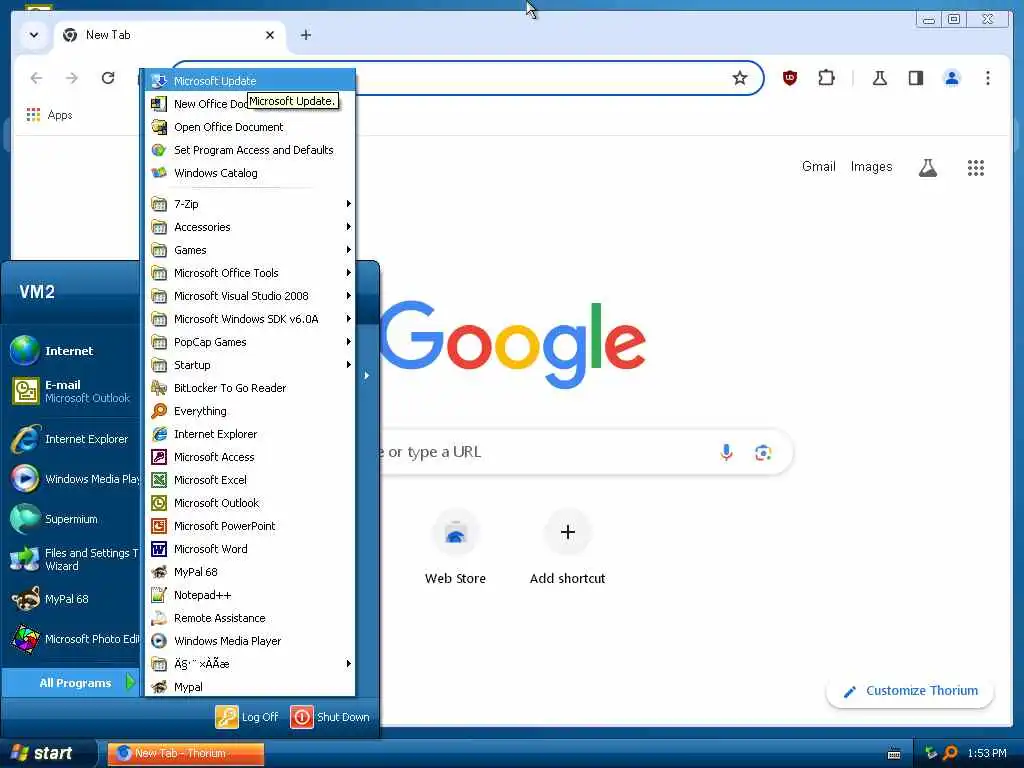
Task: Select Open Office Document
Action: point(250,127)
